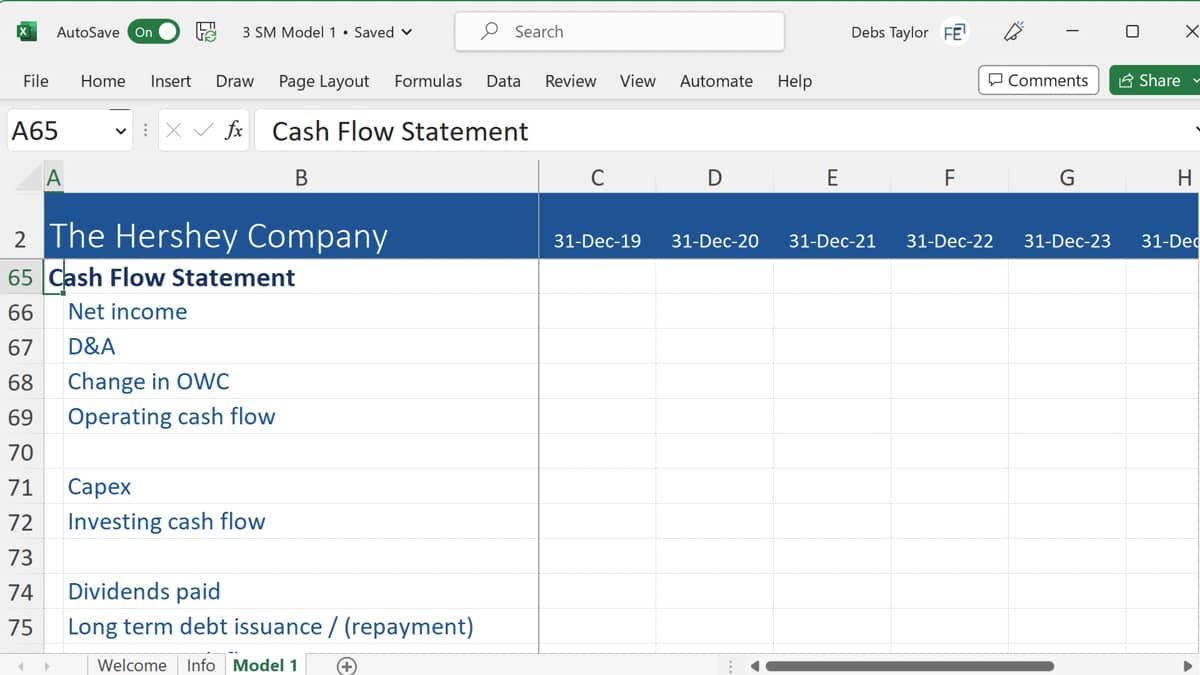Select row 70 header
1200x675 pixels.
[x=21, y=452]
